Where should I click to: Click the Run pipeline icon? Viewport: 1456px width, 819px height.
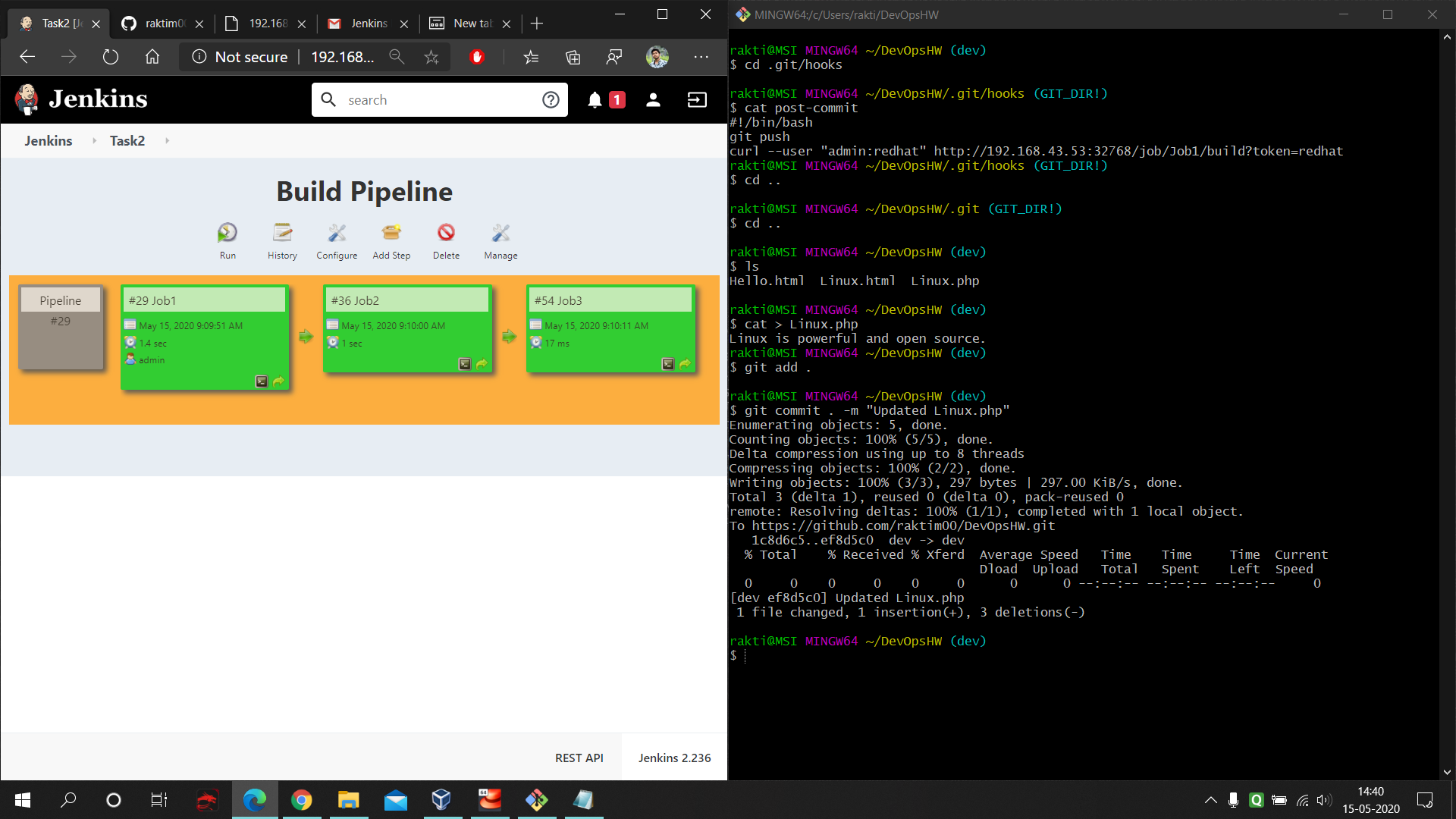tap(227, 233)
